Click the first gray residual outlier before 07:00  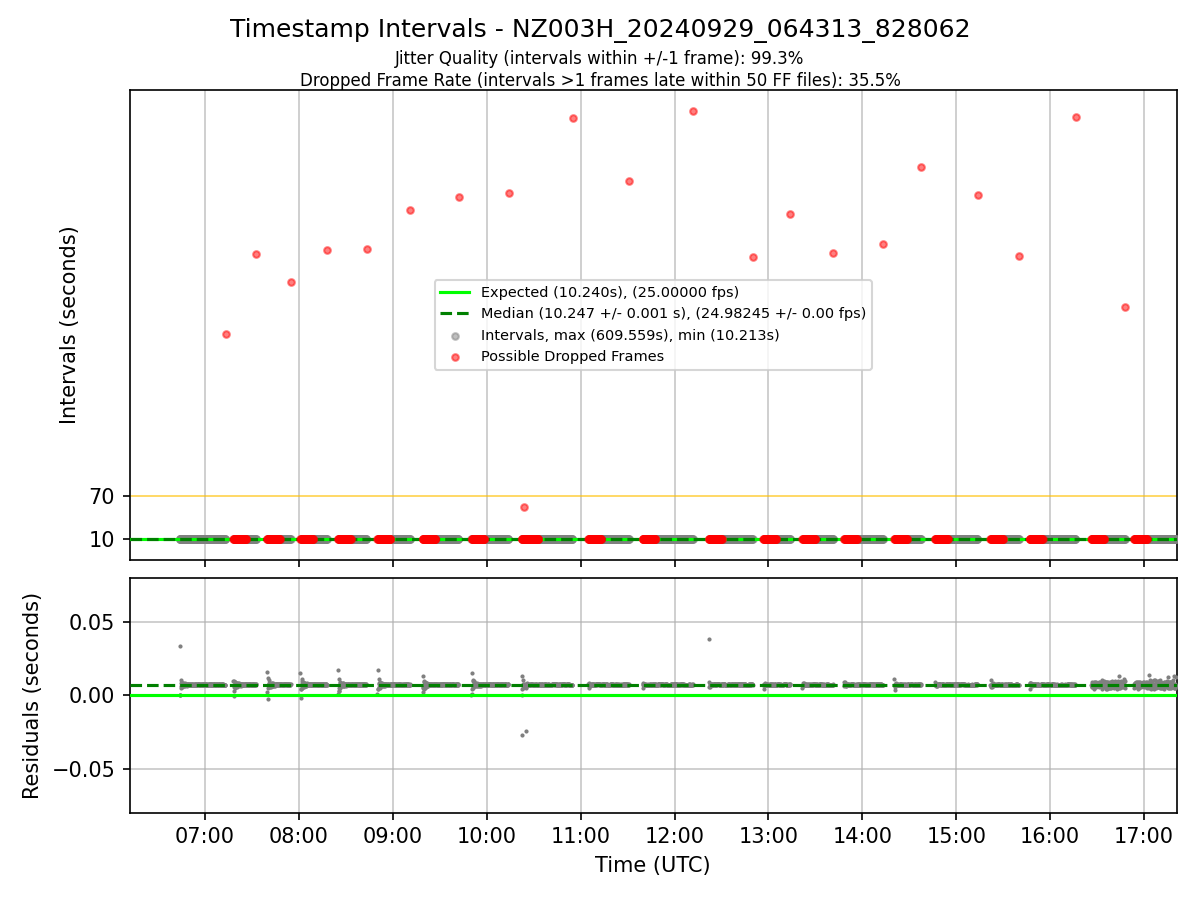click(180, 646)
